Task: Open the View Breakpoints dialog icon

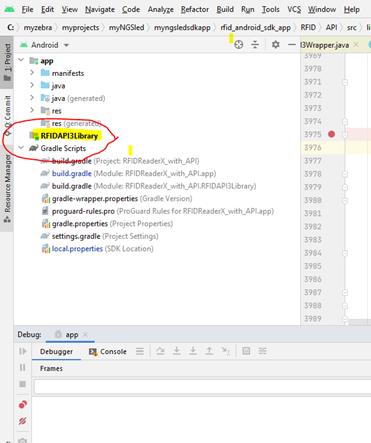Action: (23, 405)
